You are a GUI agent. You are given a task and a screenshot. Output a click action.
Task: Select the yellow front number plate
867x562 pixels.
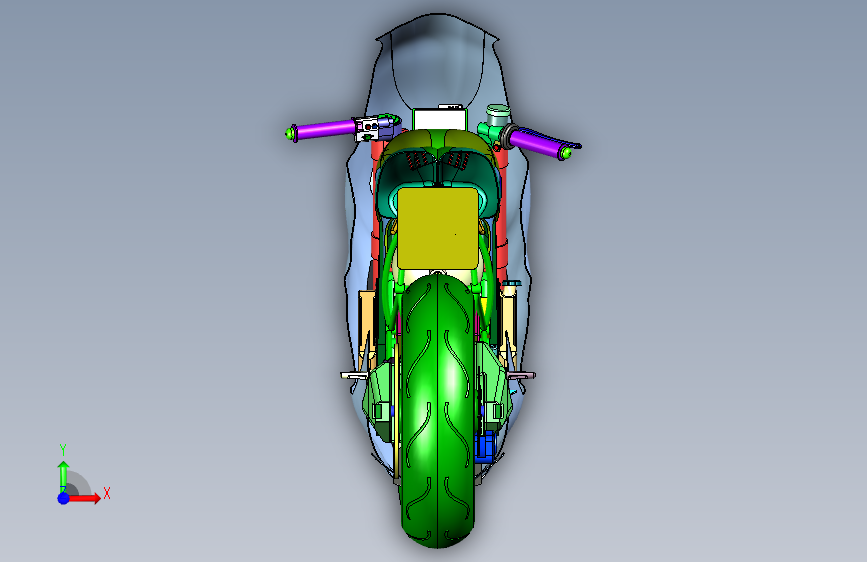[437, 228]
